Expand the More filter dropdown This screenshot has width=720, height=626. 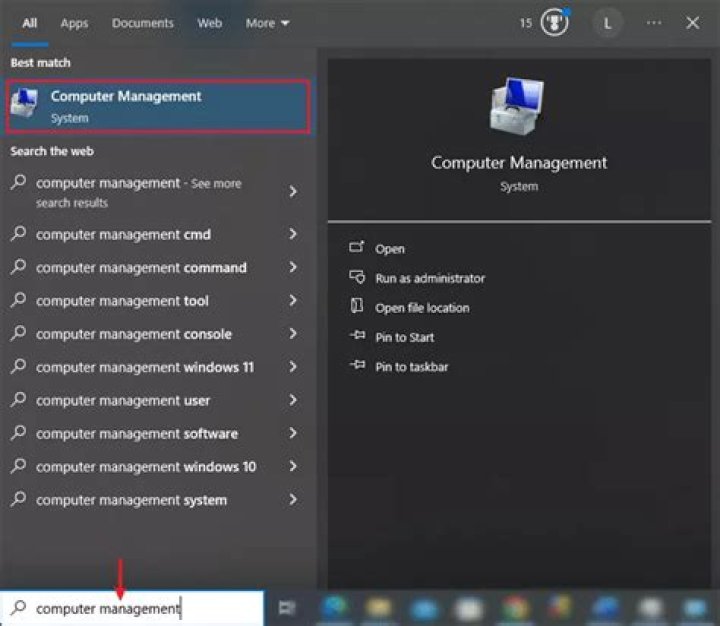(x=267, y=23)
